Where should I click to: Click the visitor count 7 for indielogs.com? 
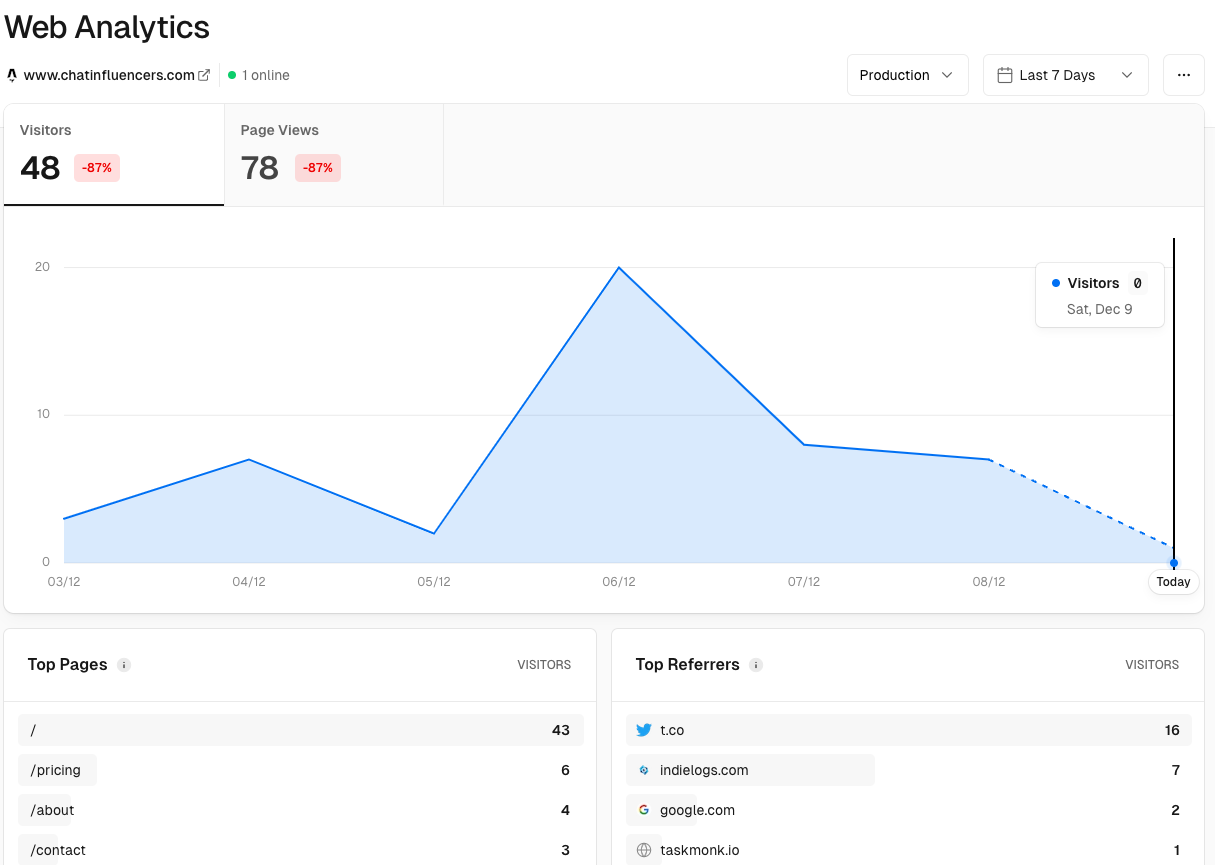pos(1176,770)
